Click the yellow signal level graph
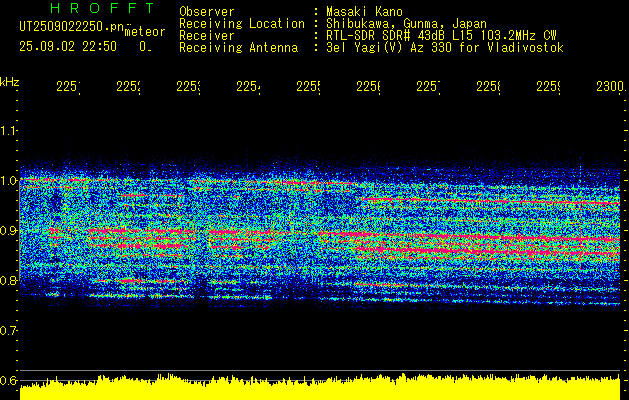The width and height of the screenshot is (629, 400). [320, 387]
